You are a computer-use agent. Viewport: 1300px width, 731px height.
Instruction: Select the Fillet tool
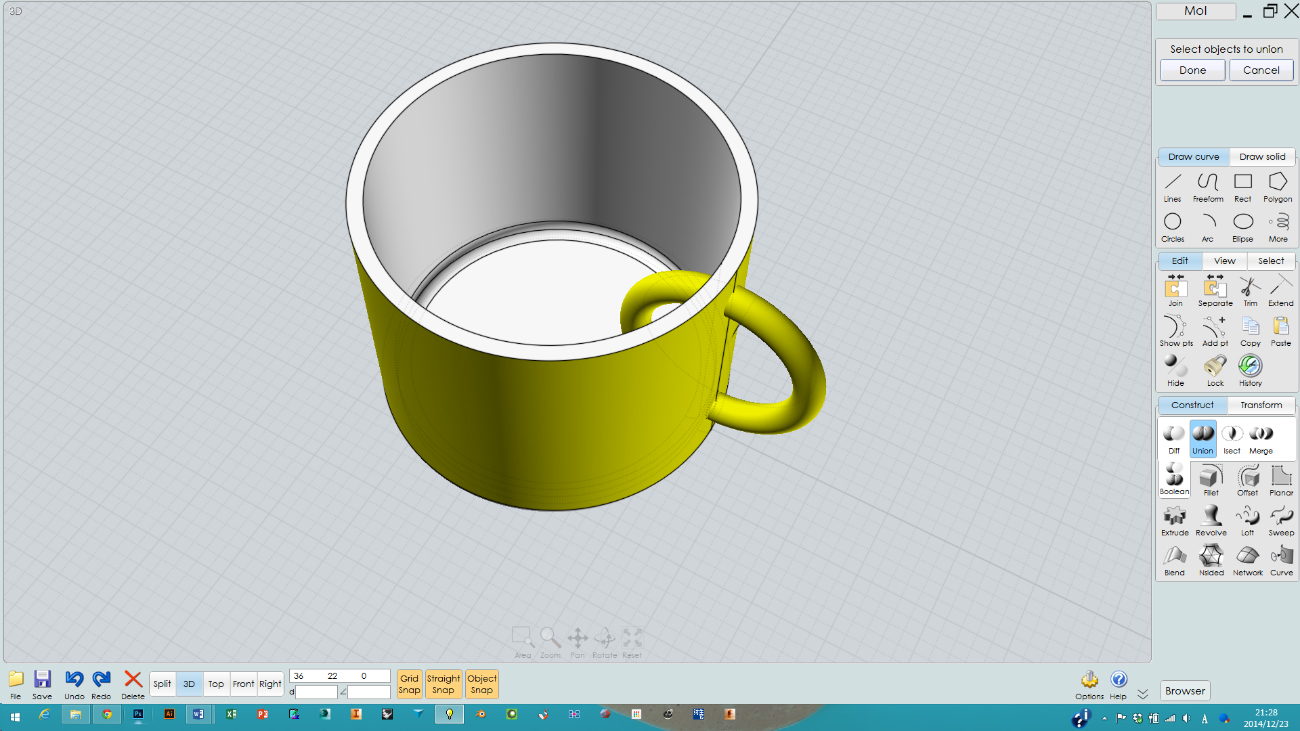click(1211, 479)
